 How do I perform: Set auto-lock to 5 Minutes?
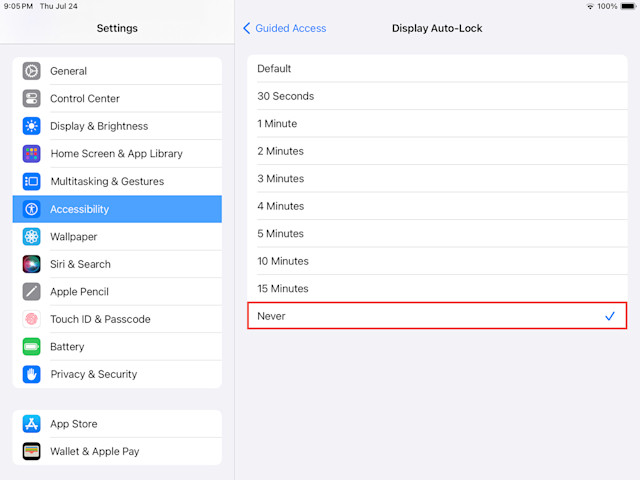[x=437, y=233]
